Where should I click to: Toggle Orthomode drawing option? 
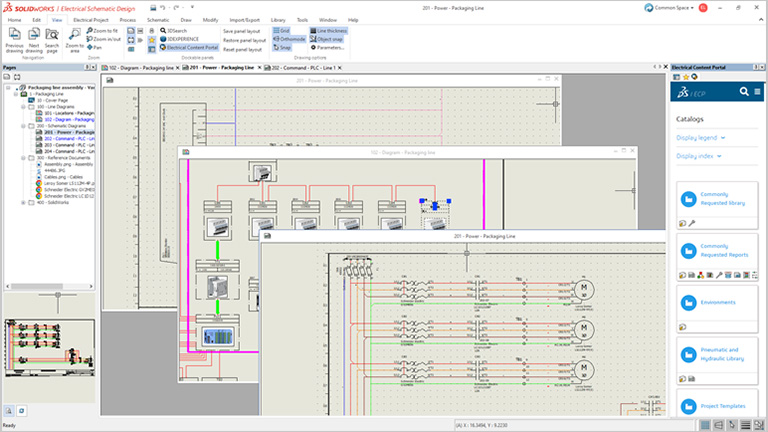click(x=288, y=39)
